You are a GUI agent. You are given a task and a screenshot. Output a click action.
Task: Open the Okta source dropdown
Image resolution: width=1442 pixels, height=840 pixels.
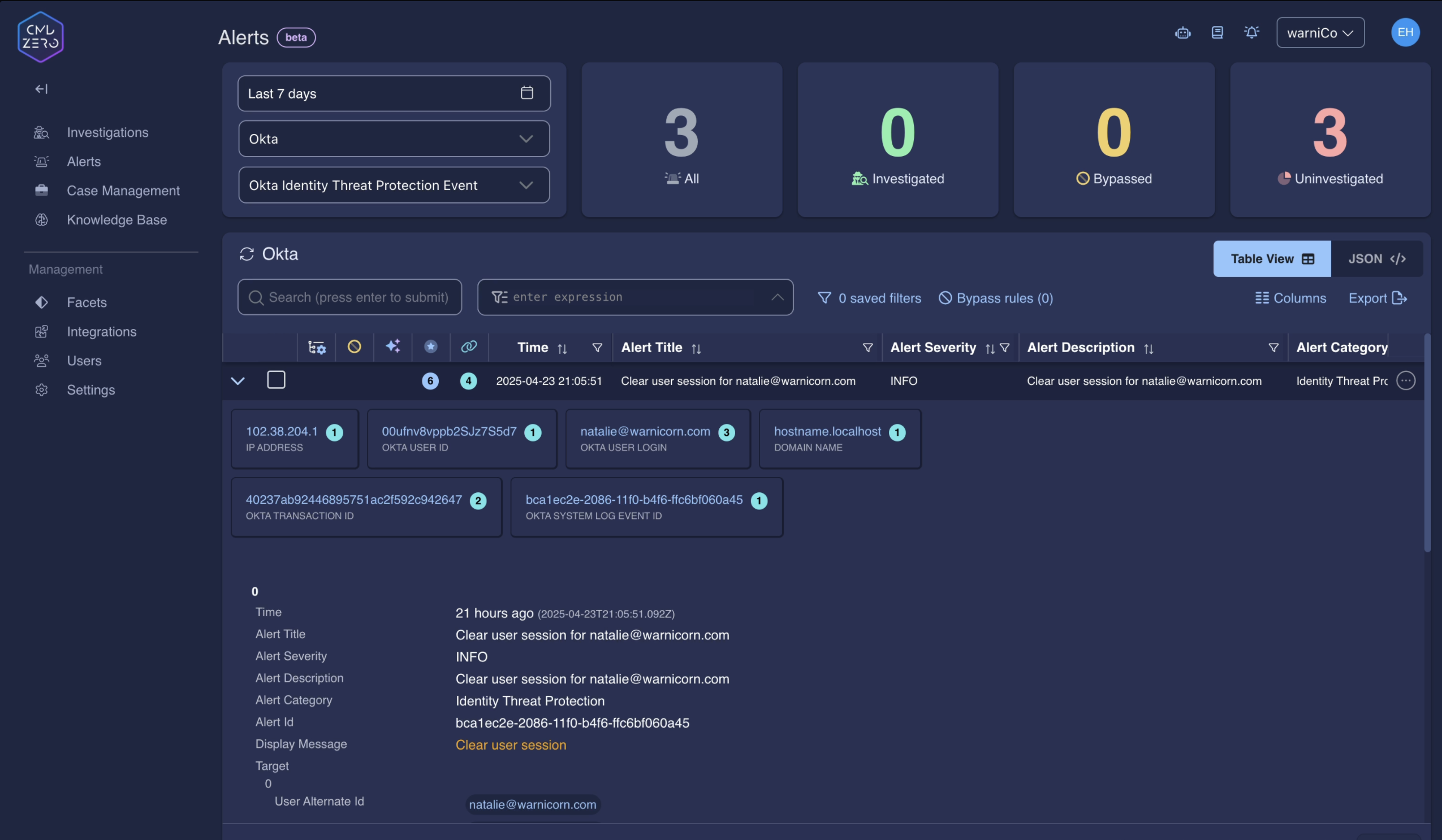point(394,139)
